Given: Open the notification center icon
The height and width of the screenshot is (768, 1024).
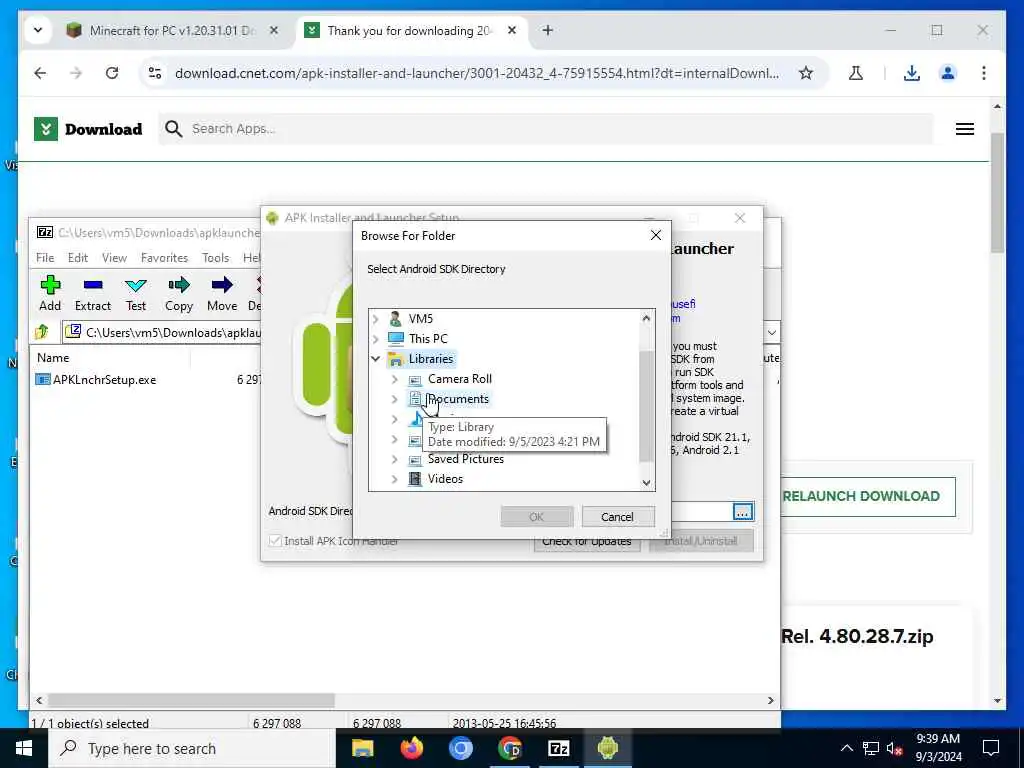Looking at the screenshot, I should [x=991, y=748].
